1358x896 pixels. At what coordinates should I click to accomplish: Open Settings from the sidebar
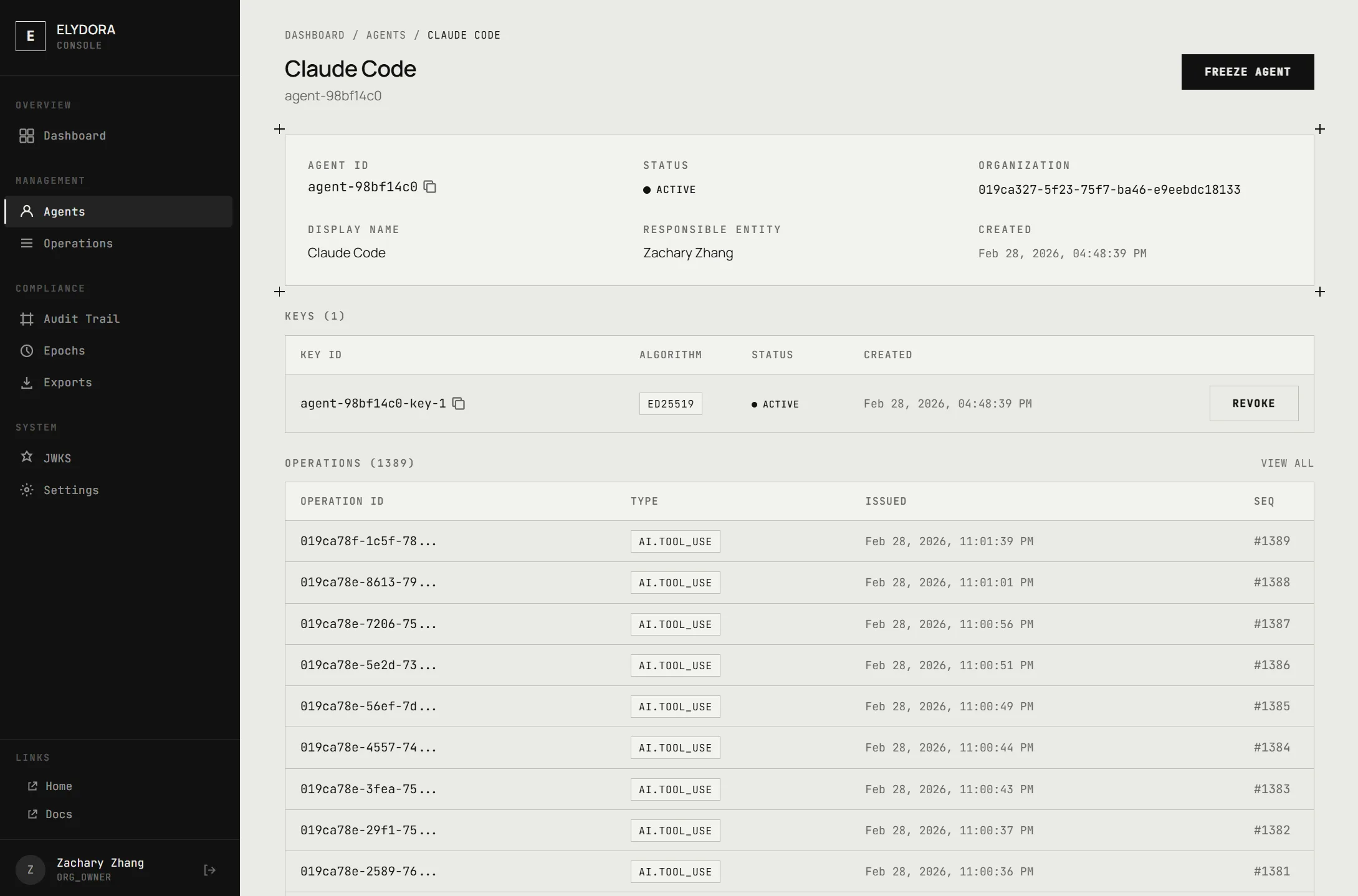coord(71,490)
